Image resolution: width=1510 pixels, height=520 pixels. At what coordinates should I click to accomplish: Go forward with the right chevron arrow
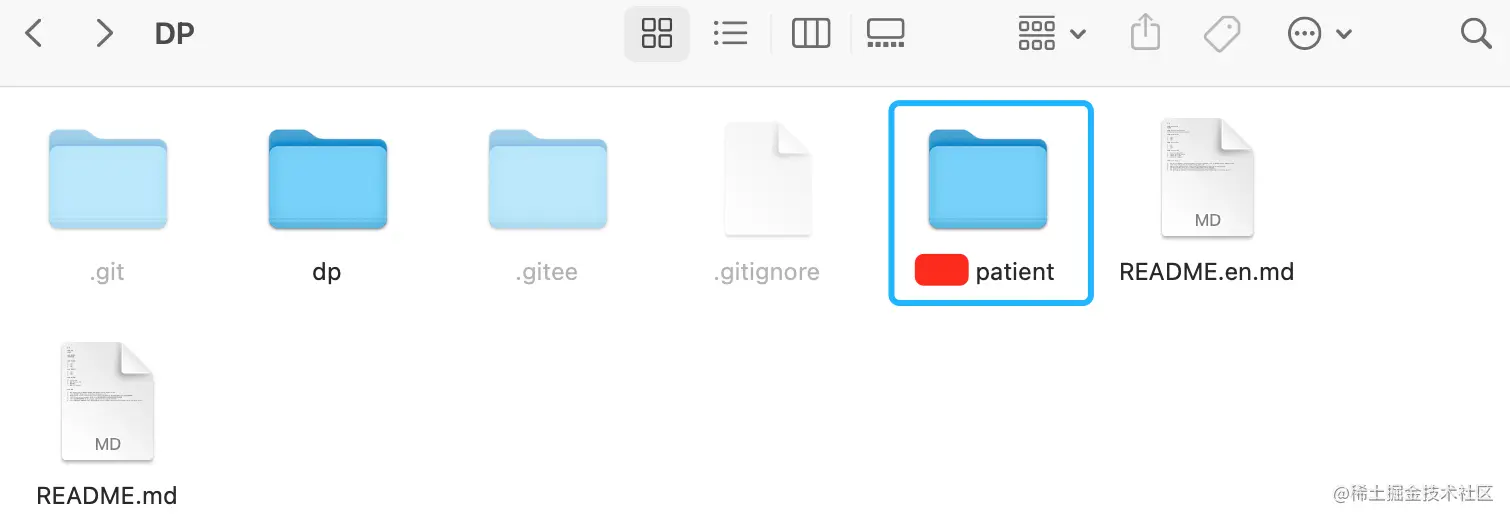tap(104, 34)
